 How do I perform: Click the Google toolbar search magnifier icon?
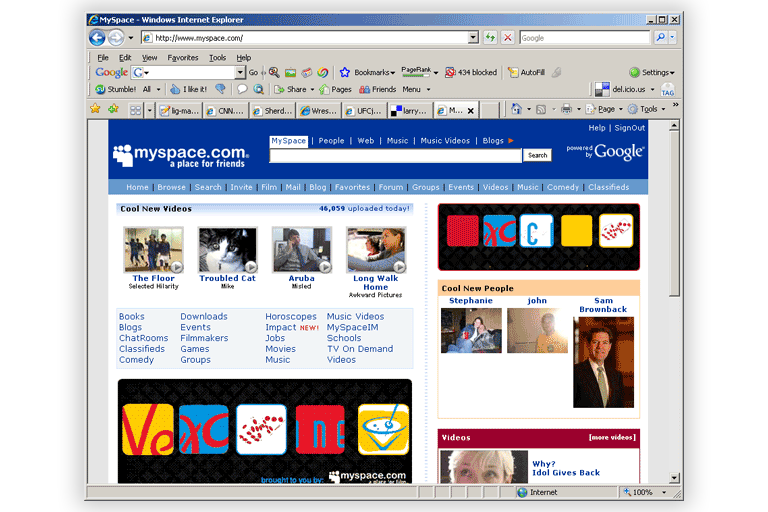coord(274,73)
